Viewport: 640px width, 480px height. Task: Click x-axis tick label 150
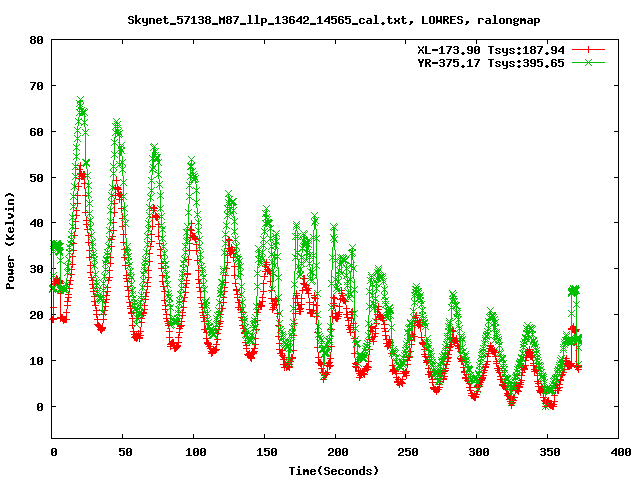click(x=267, y=452)
